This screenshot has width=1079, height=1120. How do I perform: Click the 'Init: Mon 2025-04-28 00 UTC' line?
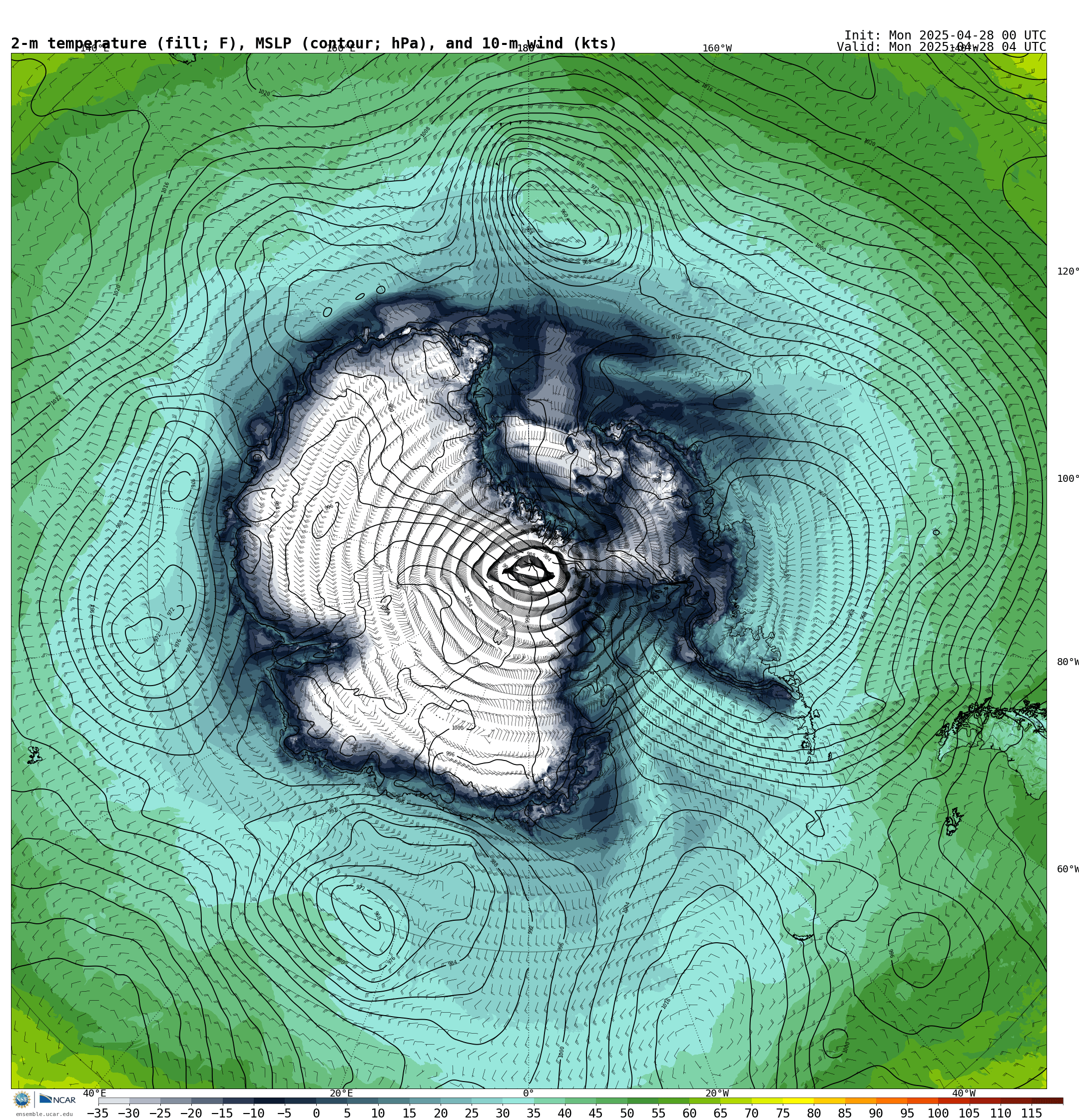[x=945, y=35]
